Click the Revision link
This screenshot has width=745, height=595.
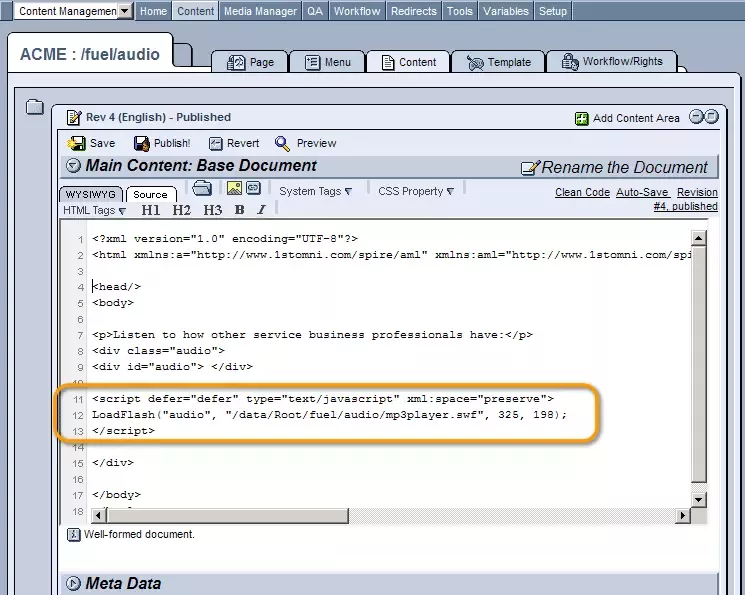pos(697,192)
